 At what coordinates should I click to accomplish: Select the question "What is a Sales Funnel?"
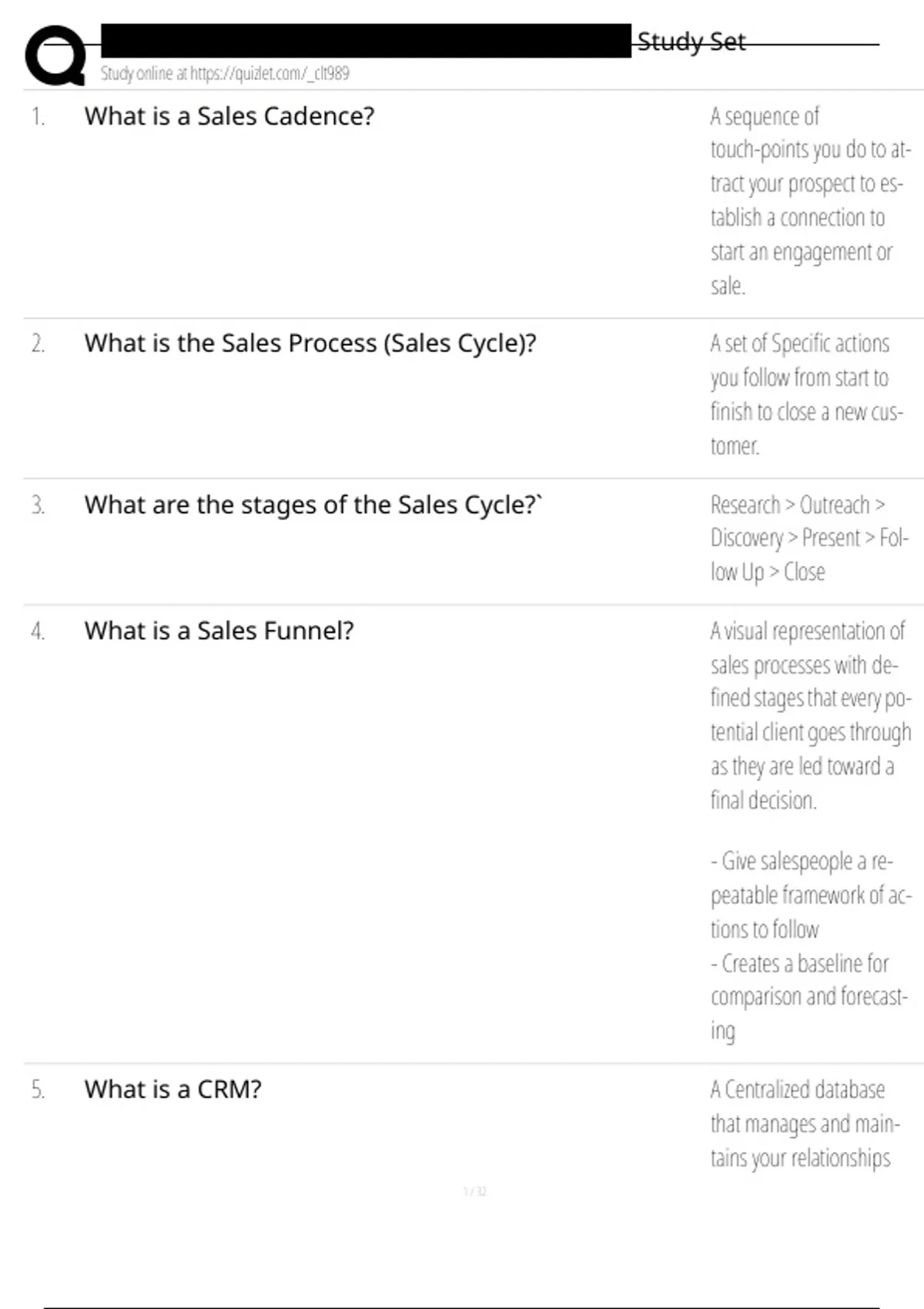point(219,631)
